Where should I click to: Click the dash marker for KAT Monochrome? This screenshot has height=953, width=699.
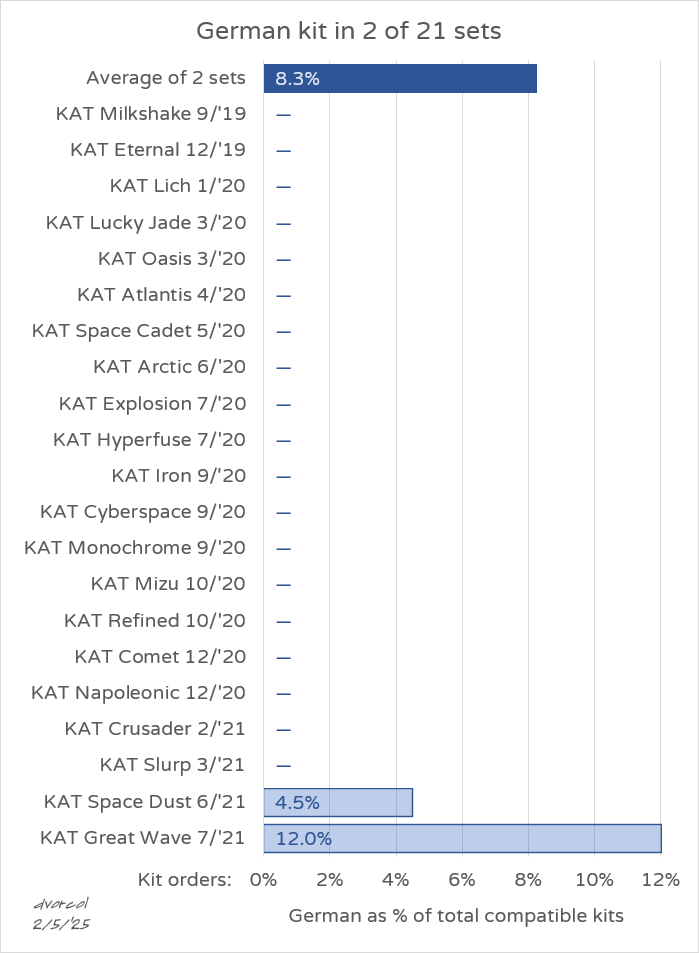pyautogui.click(x=284, y=549)
